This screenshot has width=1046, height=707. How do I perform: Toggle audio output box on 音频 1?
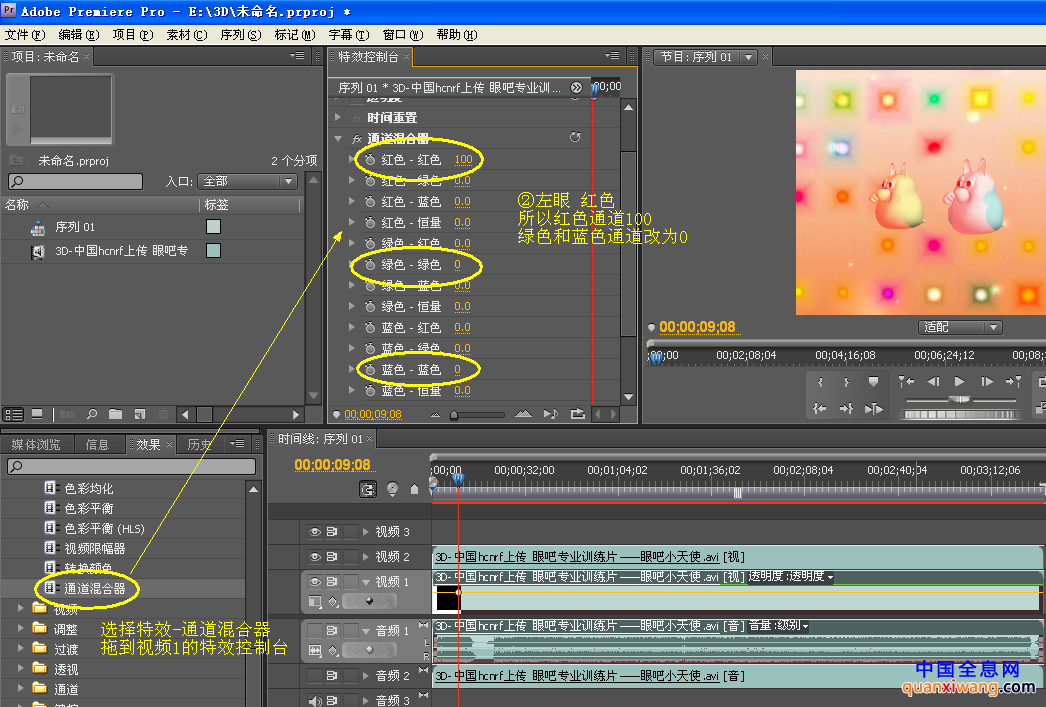[x=315, y=630]
